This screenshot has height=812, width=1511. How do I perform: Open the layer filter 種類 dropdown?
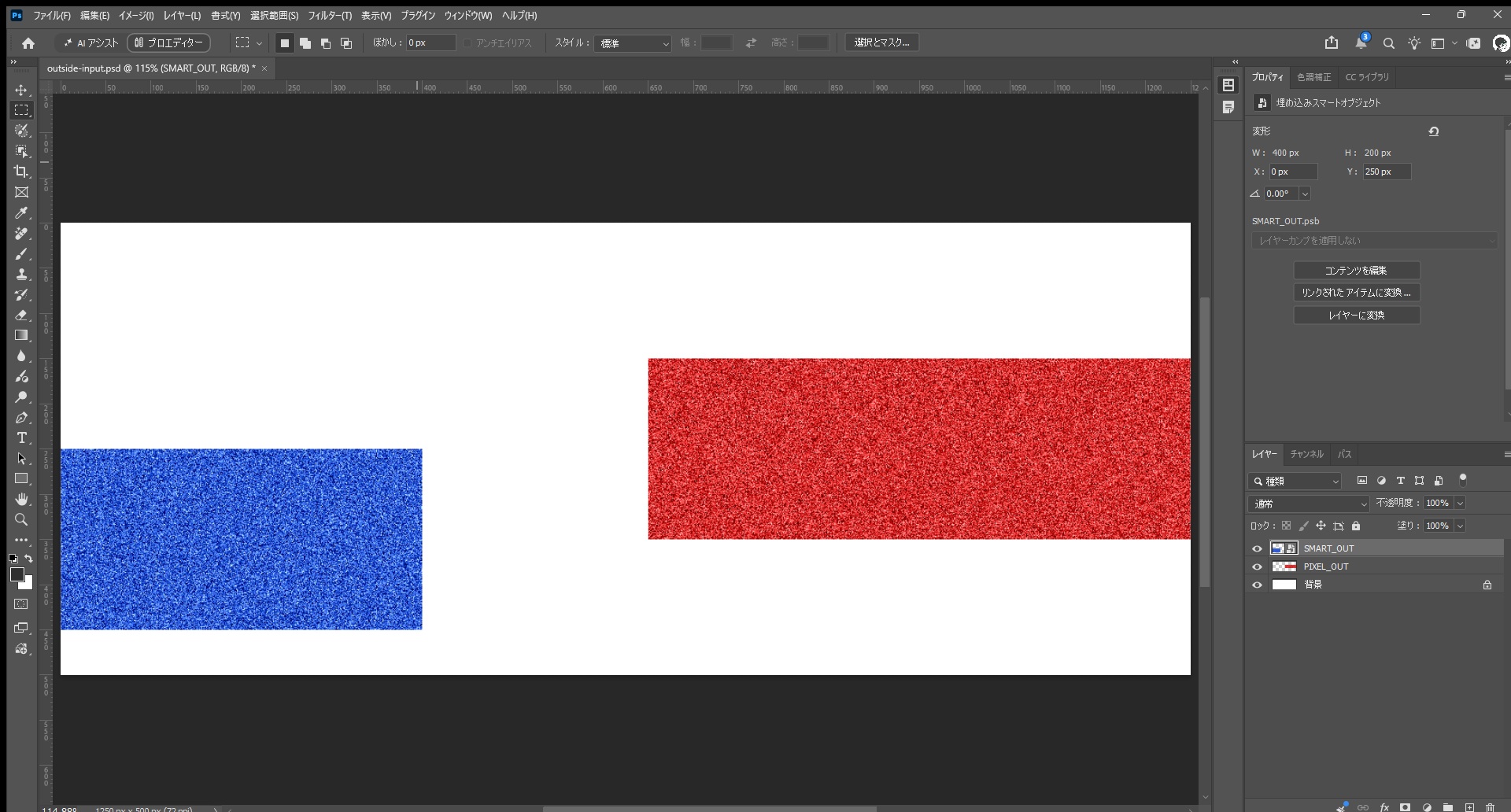point(1295,481)
